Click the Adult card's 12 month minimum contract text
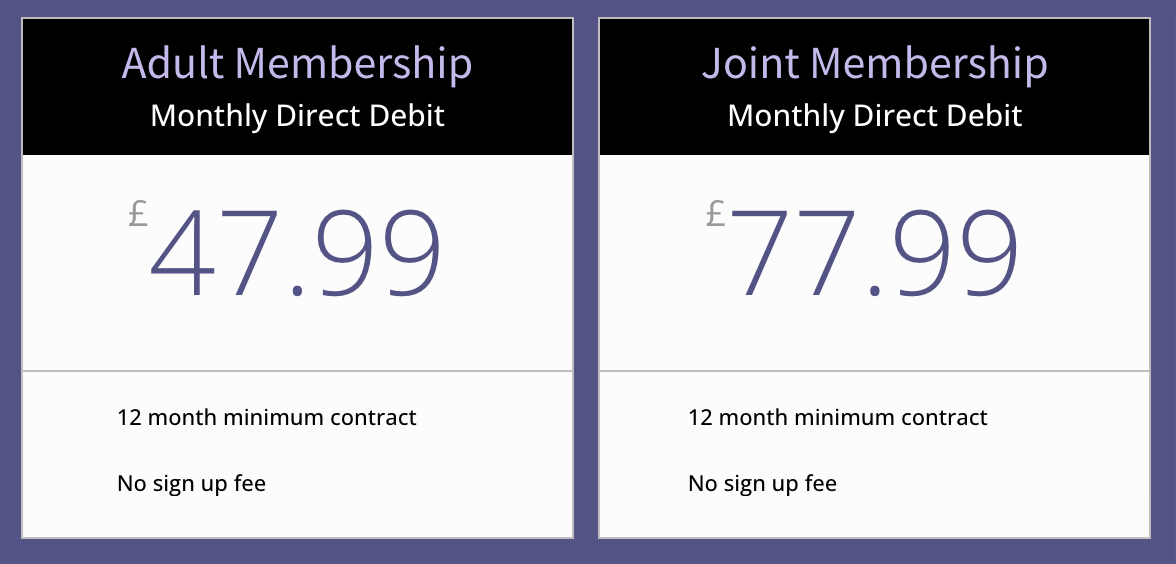This screenshot has height=564, width=1176. pos(266,417)
